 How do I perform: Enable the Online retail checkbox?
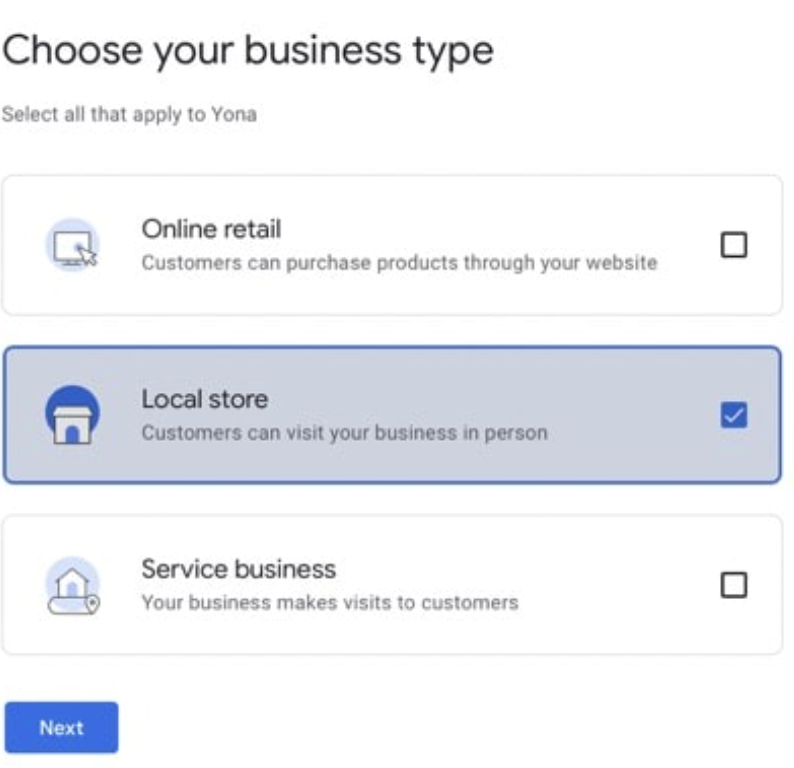click(734, 245)
